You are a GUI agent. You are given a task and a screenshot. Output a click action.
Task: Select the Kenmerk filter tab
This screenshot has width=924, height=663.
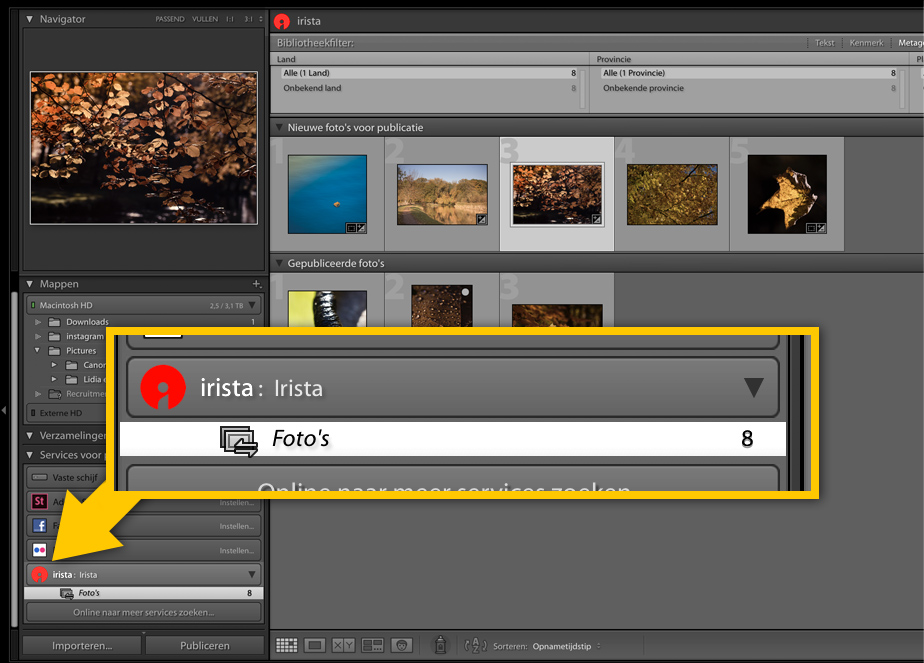(x=866, y=43)
